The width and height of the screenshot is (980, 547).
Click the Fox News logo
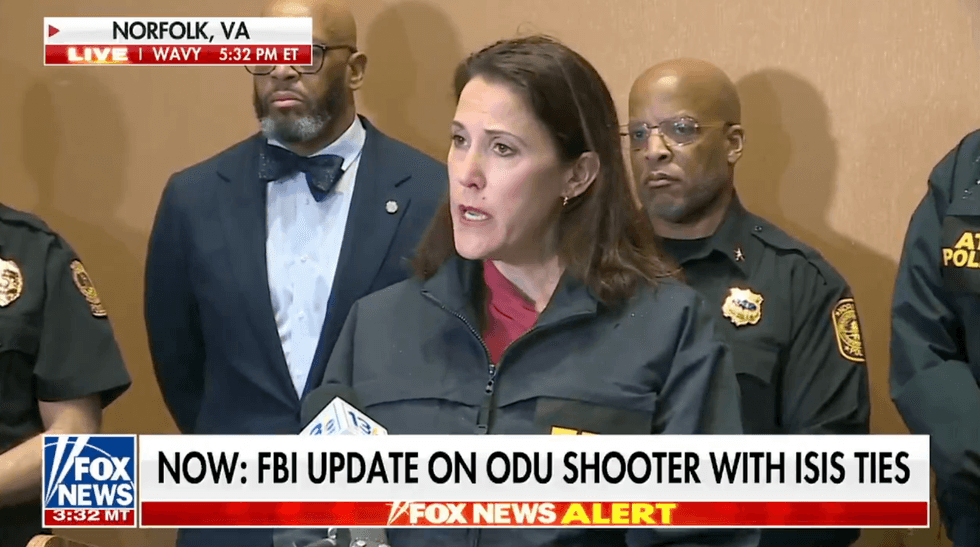pyautogui.click(x=90, y=473)
